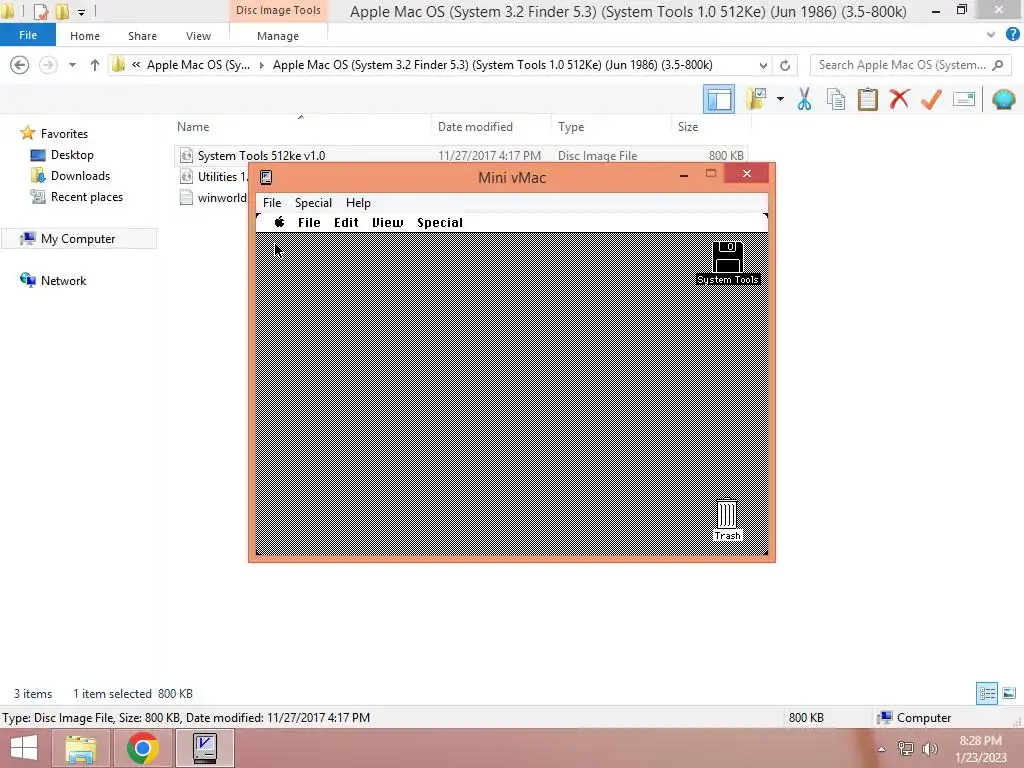
Task: Switch to details view icon in status bar
Action: (987, 693)
